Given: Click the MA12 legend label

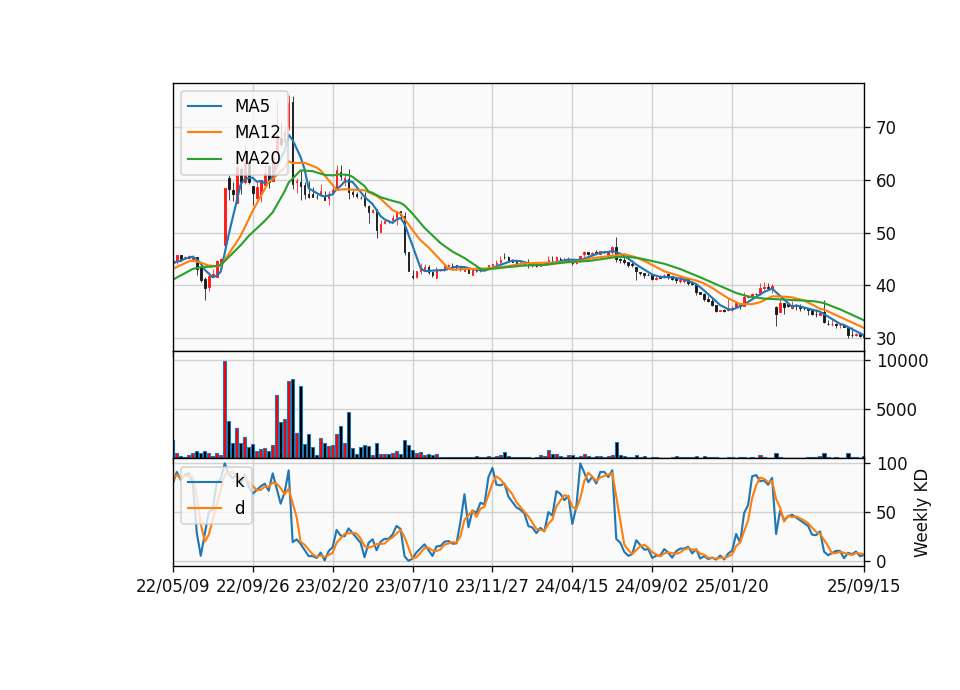Looking at the screenshot, I should pyautogui.click(x=257, y=132).
